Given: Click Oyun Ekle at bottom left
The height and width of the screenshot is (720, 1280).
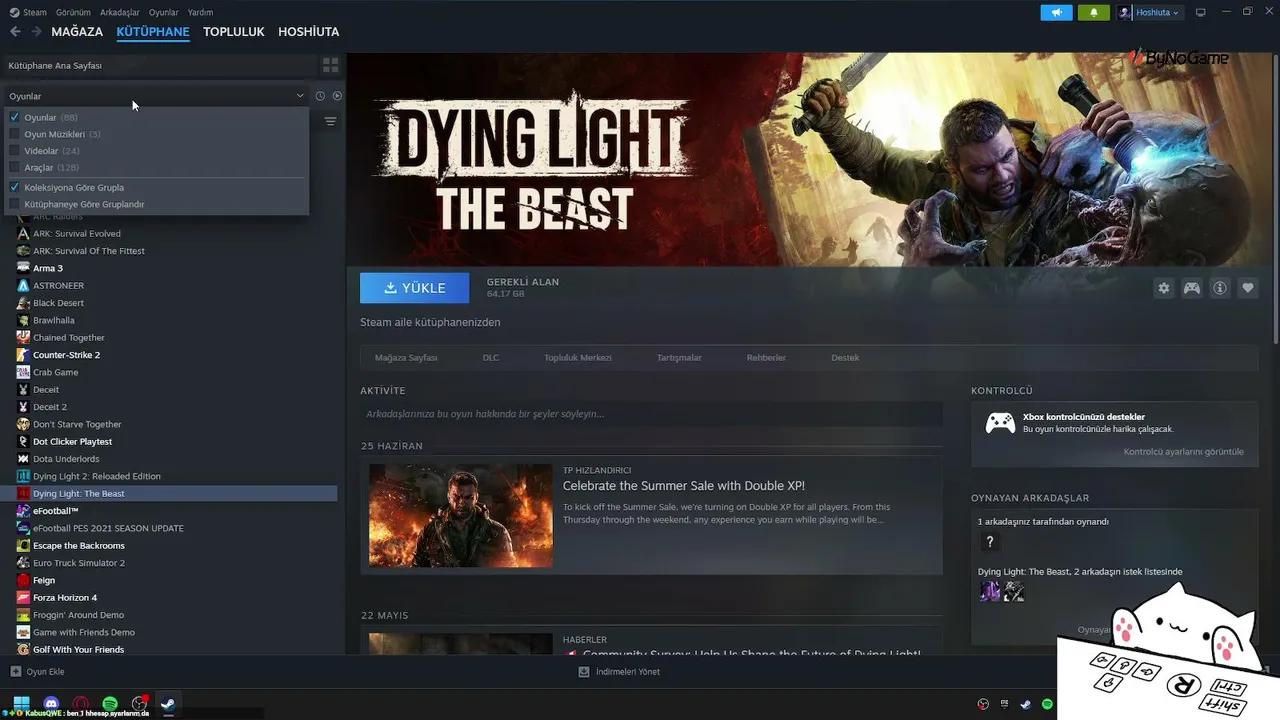Looking at the screenshot, I should (x=37, y=672).
